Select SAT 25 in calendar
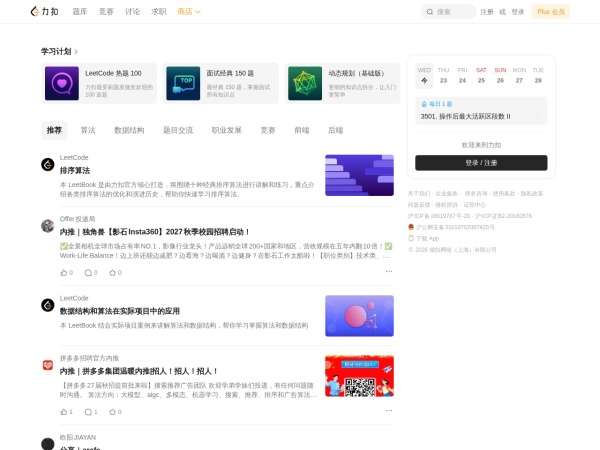 click(x=481, y=75)
